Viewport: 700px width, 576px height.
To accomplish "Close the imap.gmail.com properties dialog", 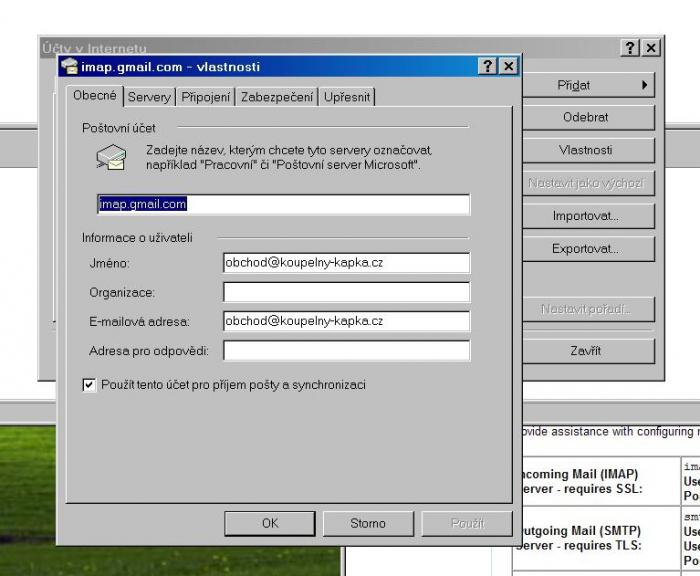I will (x=508, y=66).
